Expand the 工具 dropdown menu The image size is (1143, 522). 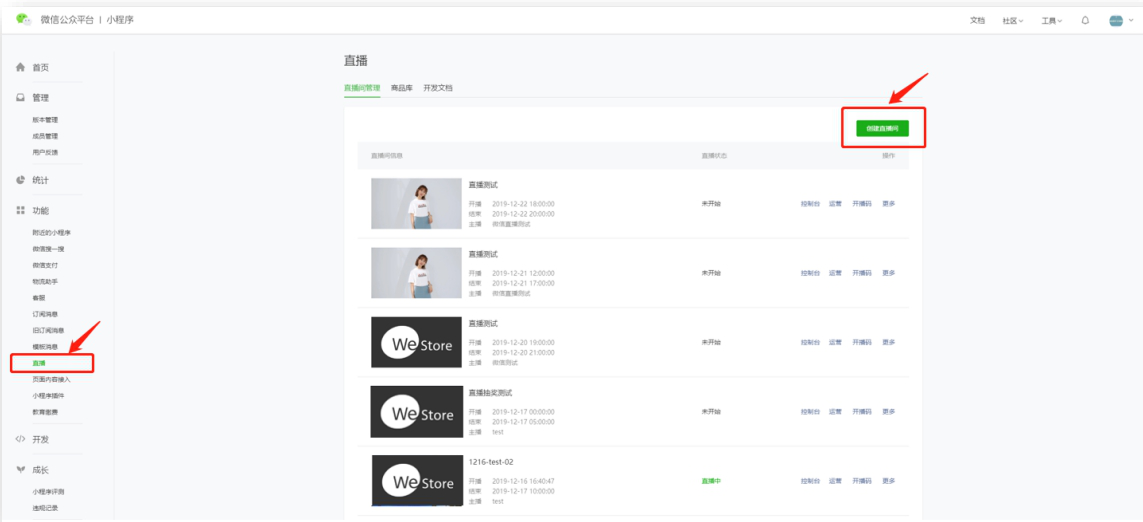pyautogui.click(x=1051, y=20)
